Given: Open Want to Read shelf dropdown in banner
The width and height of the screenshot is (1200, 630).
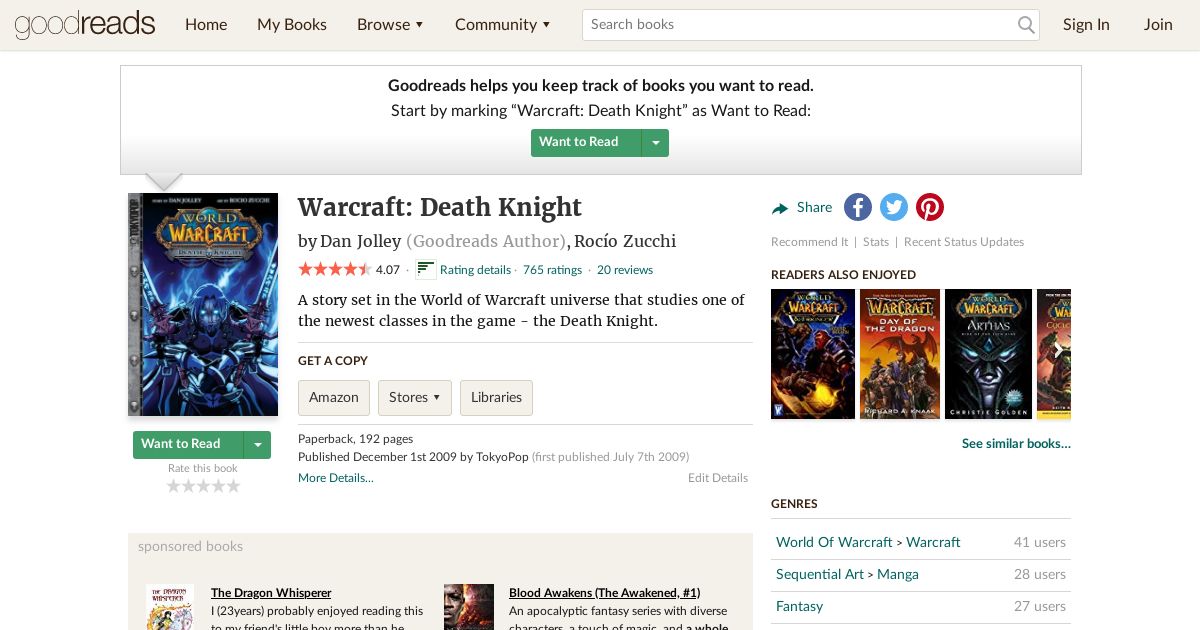Looking at the screenshot, I should click(655, 142).
